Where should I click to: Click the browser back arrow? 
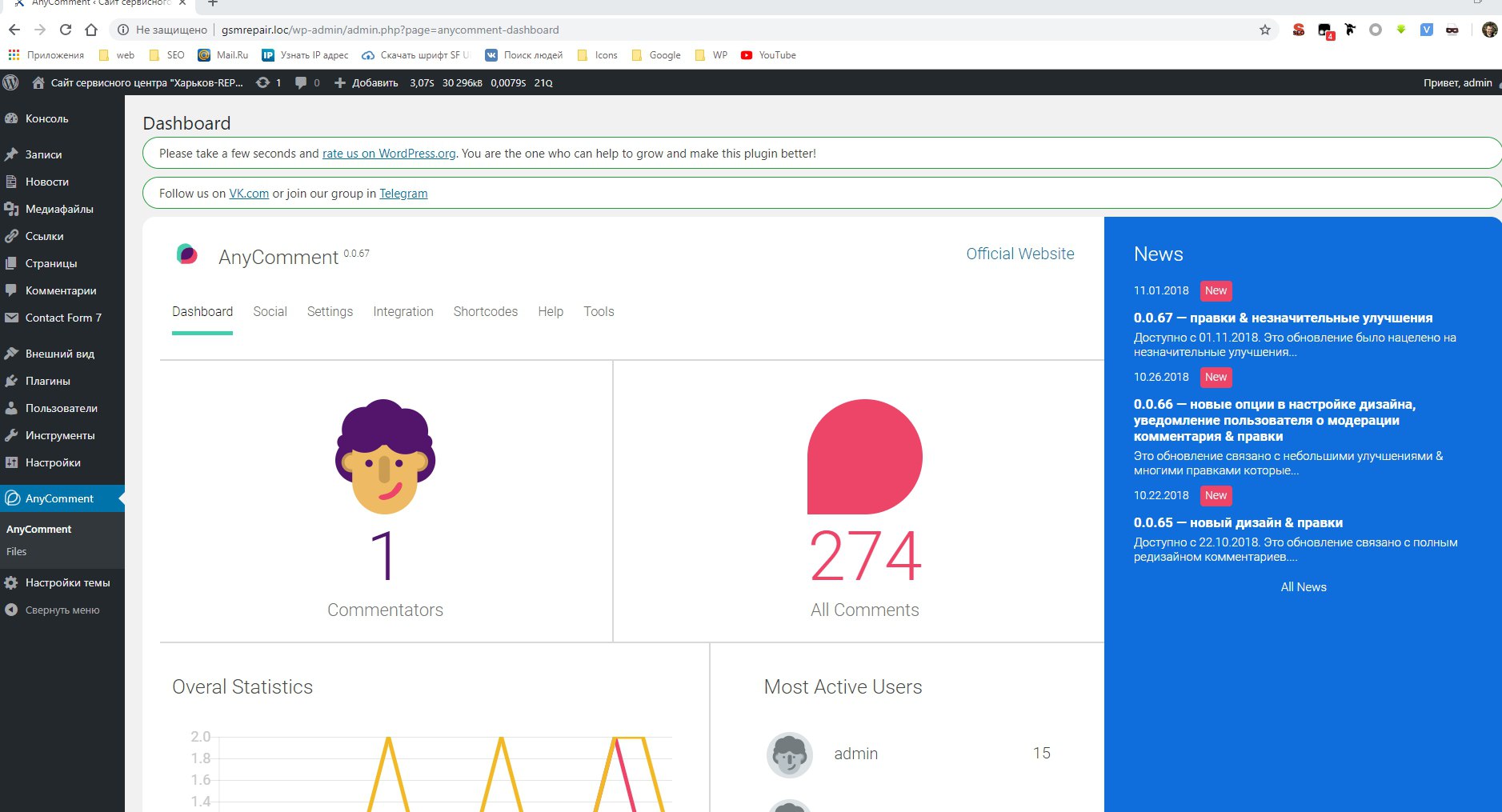(14, 30)
